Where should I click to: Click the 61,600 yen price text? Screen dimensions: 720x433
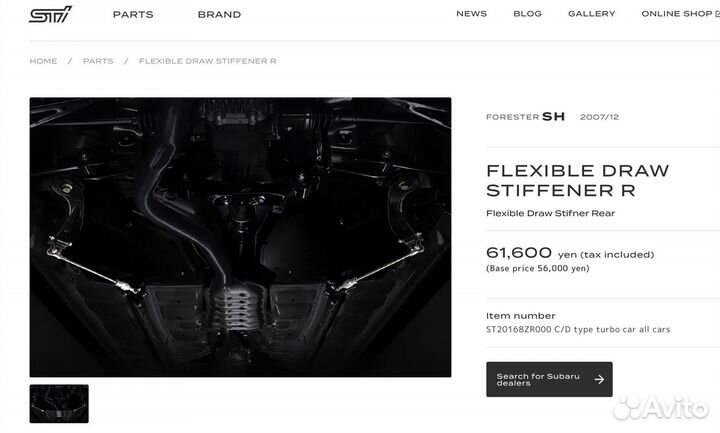point(570,253)
